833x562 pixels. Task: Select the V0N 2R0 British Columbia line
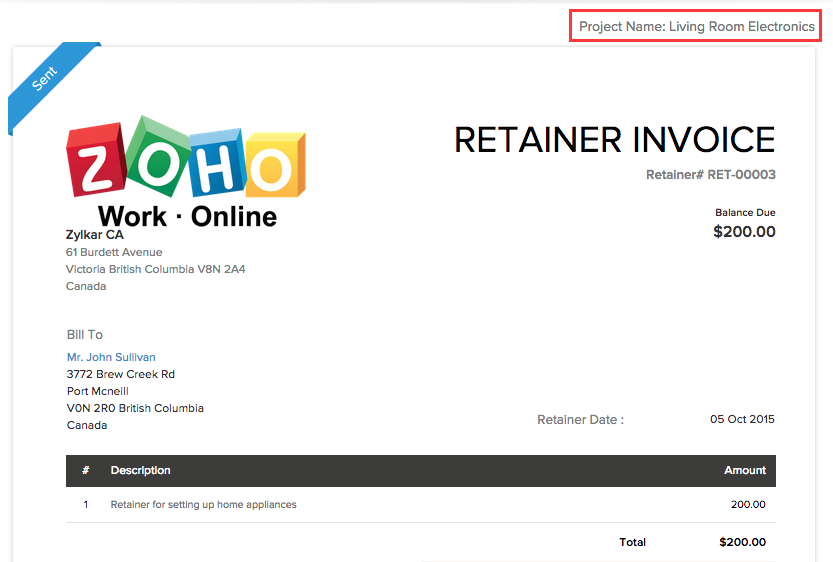coord(135,408)
